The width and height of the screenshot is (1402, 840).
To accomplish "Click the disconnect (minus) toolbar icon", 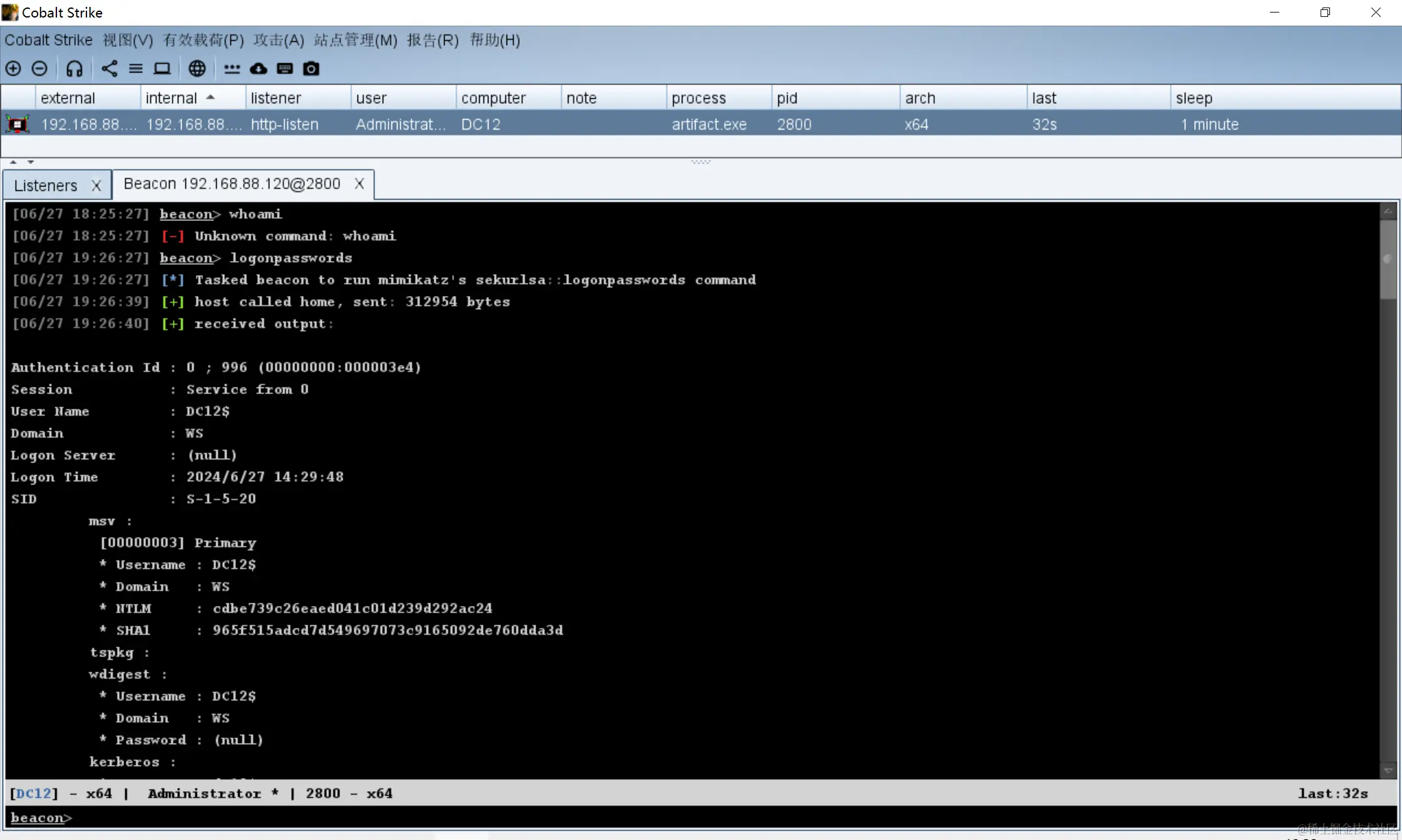I will (x=39, y=69).
